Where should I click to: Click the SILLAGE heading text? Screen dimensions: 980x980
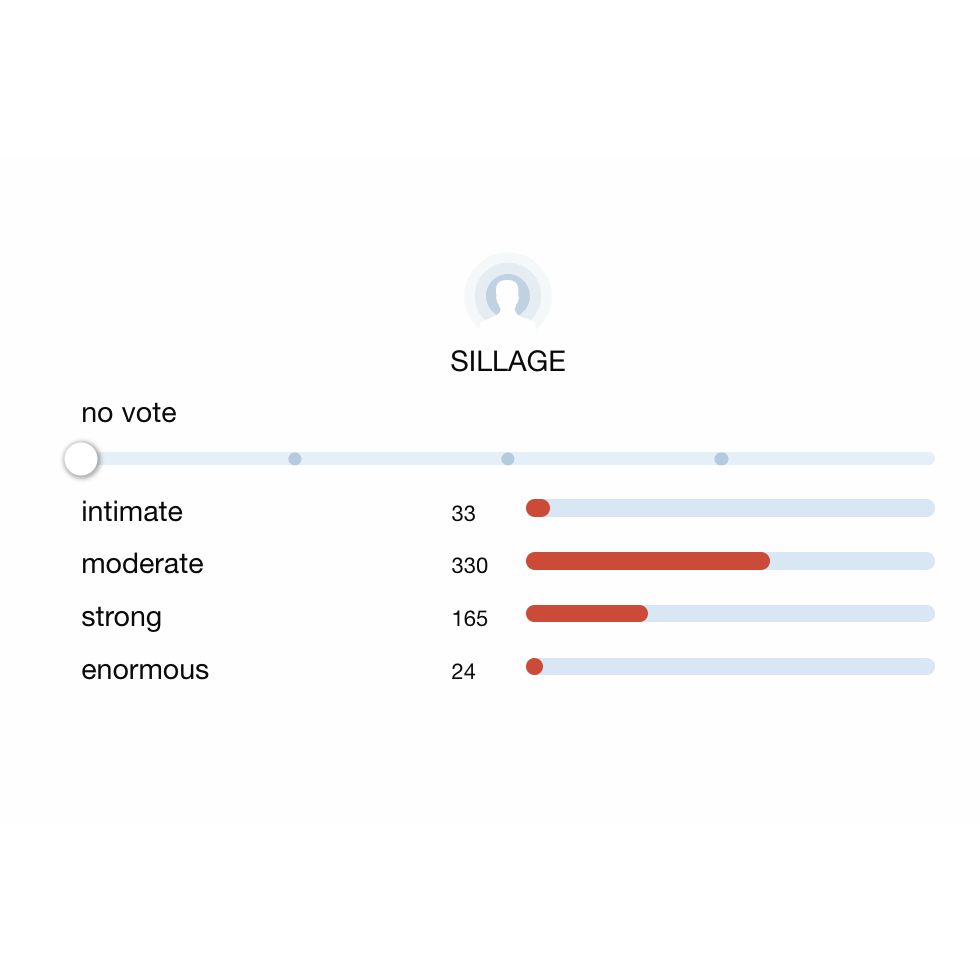[508, 361]
